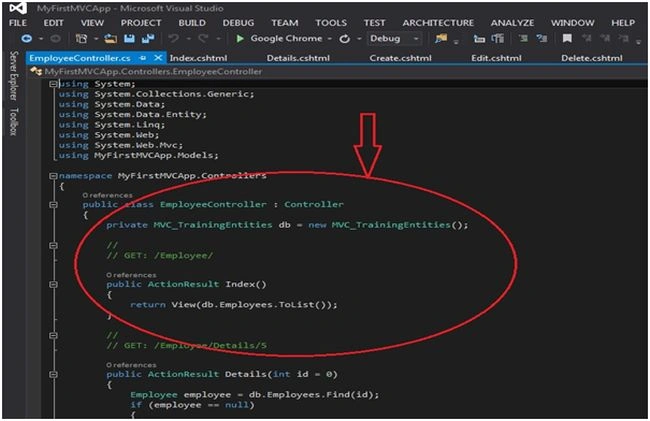Click the Decrease Indent icon

[479, 39]
